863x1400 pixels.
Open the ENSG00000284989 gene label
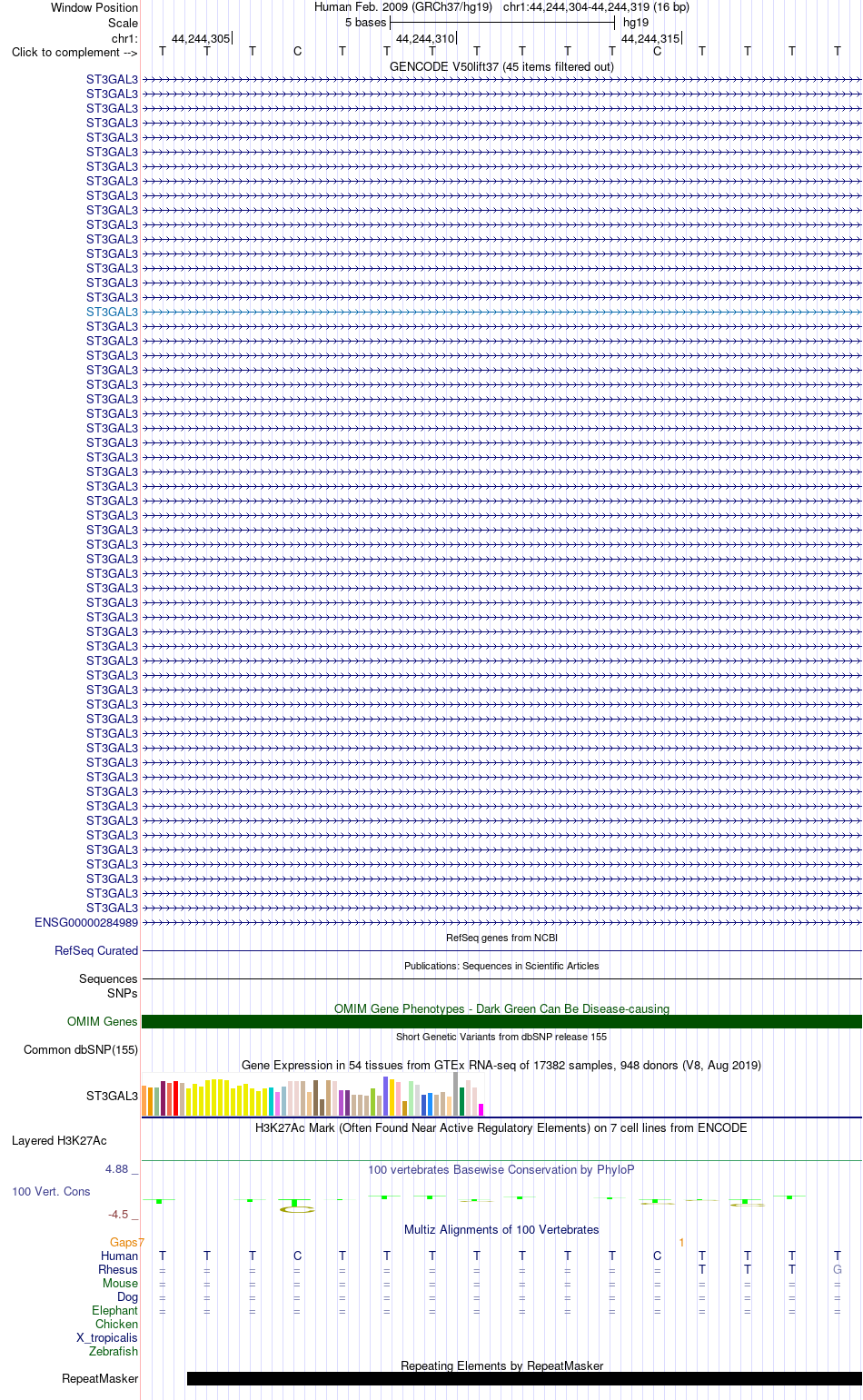pyautogui.click(x=86, y=922)
